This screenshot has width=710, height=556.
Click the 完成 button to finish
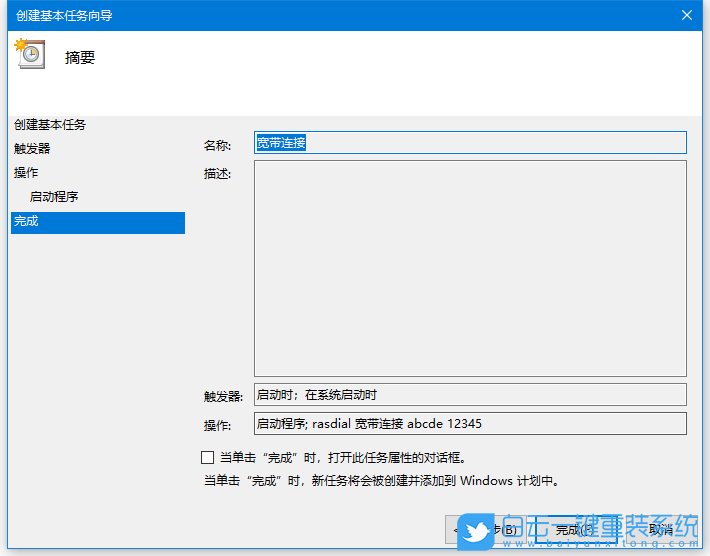tap(575, 529)
